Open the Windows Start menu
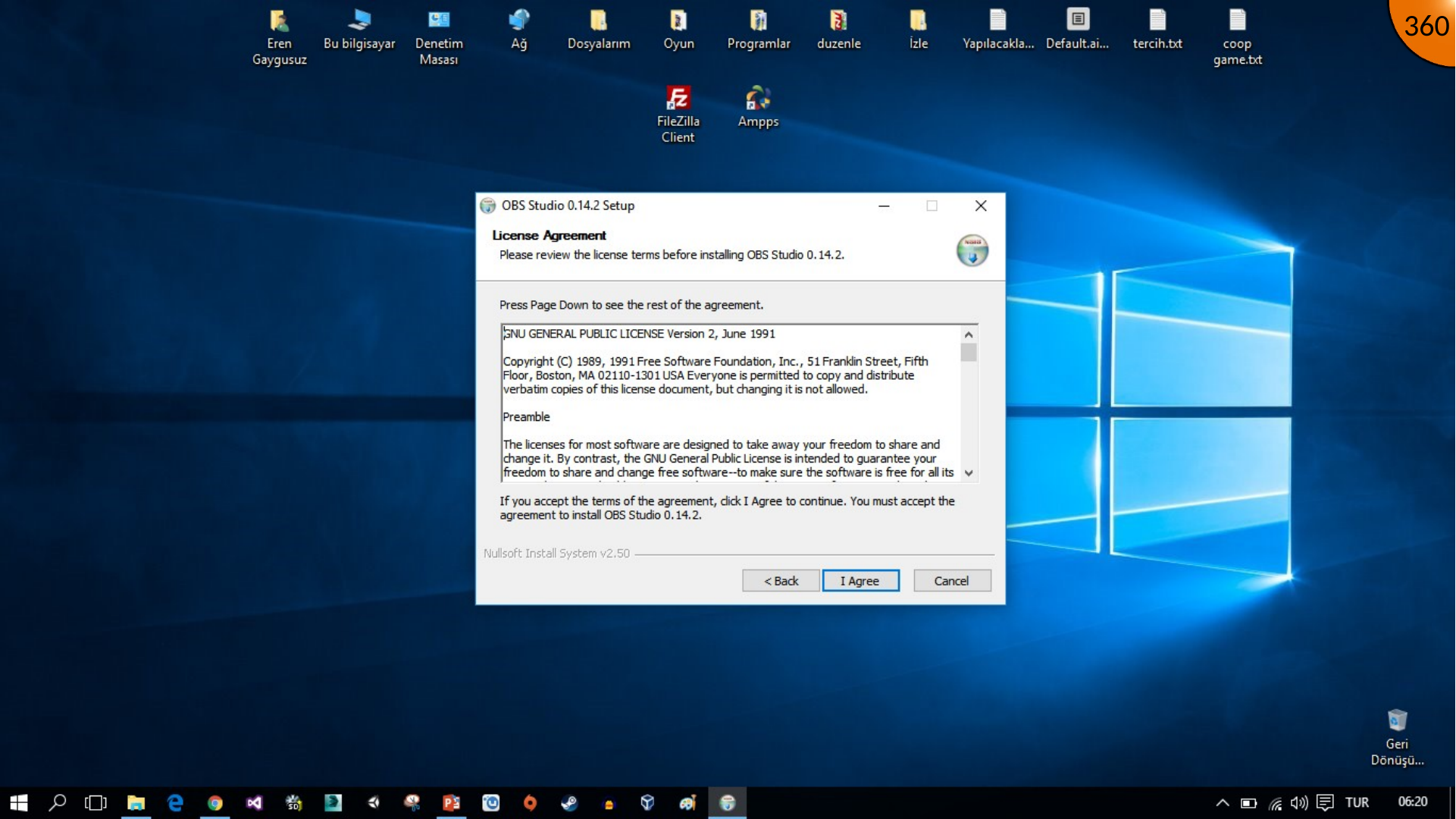 tap(18, 802)
